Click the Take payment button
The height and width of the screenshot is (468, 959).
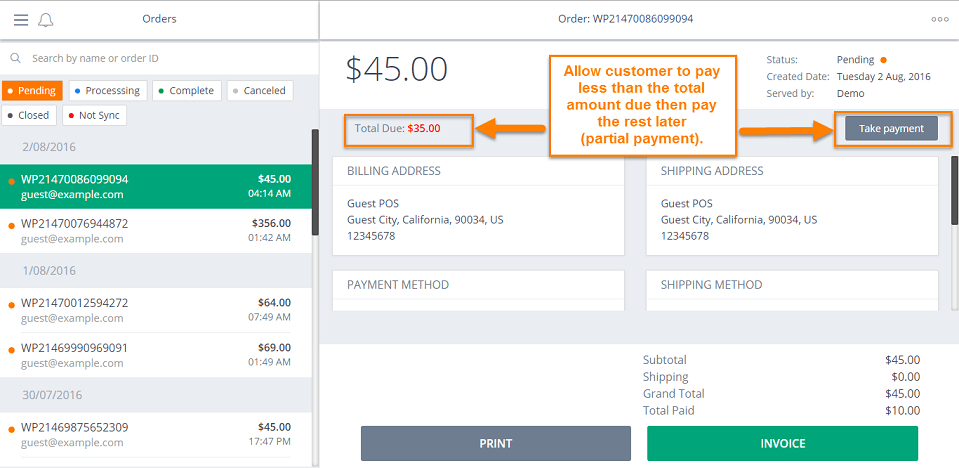[x=890, y=128]
